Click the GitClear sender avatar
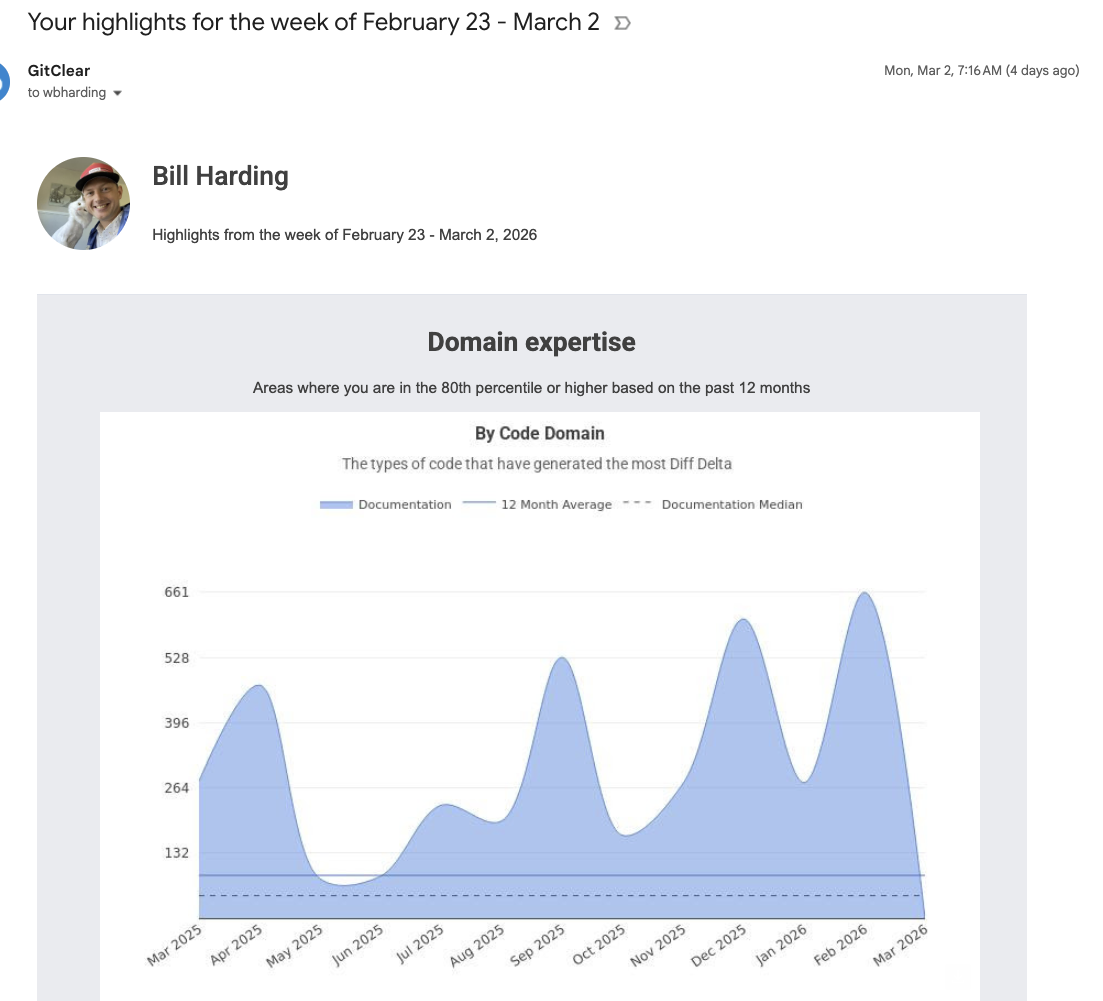The height and width of the screenshot is (1001, 1103). coord(5,81)
